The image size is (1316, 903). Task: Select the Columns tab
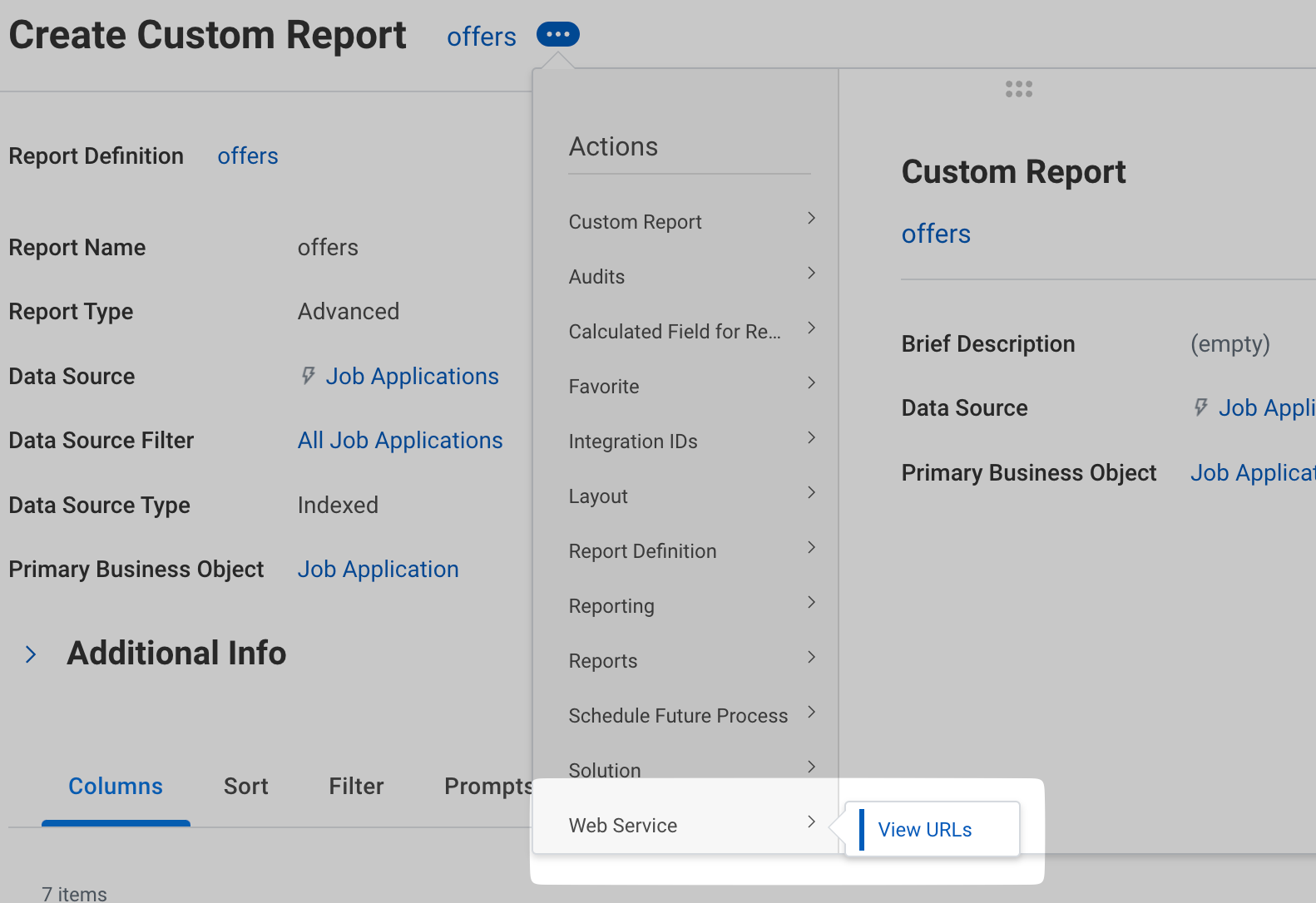click(116, 787)
